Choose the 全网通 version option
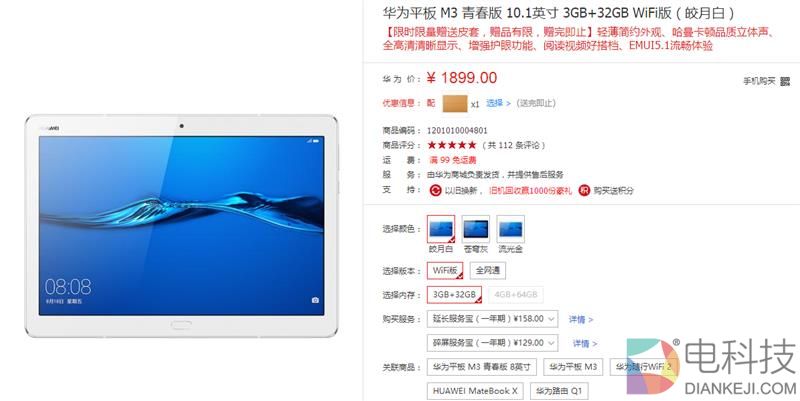 tap(488, 271)
